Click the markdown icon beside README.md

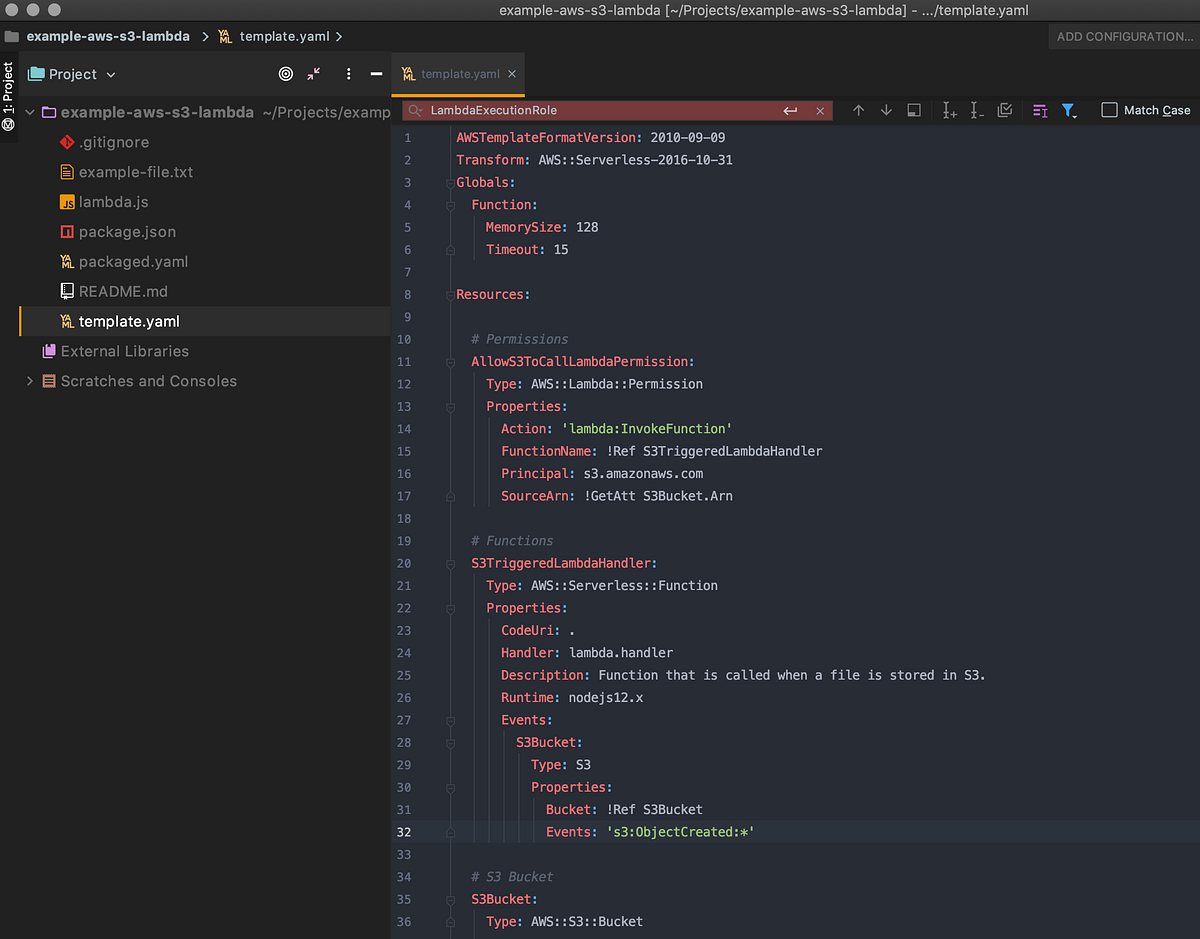[67, 292]
